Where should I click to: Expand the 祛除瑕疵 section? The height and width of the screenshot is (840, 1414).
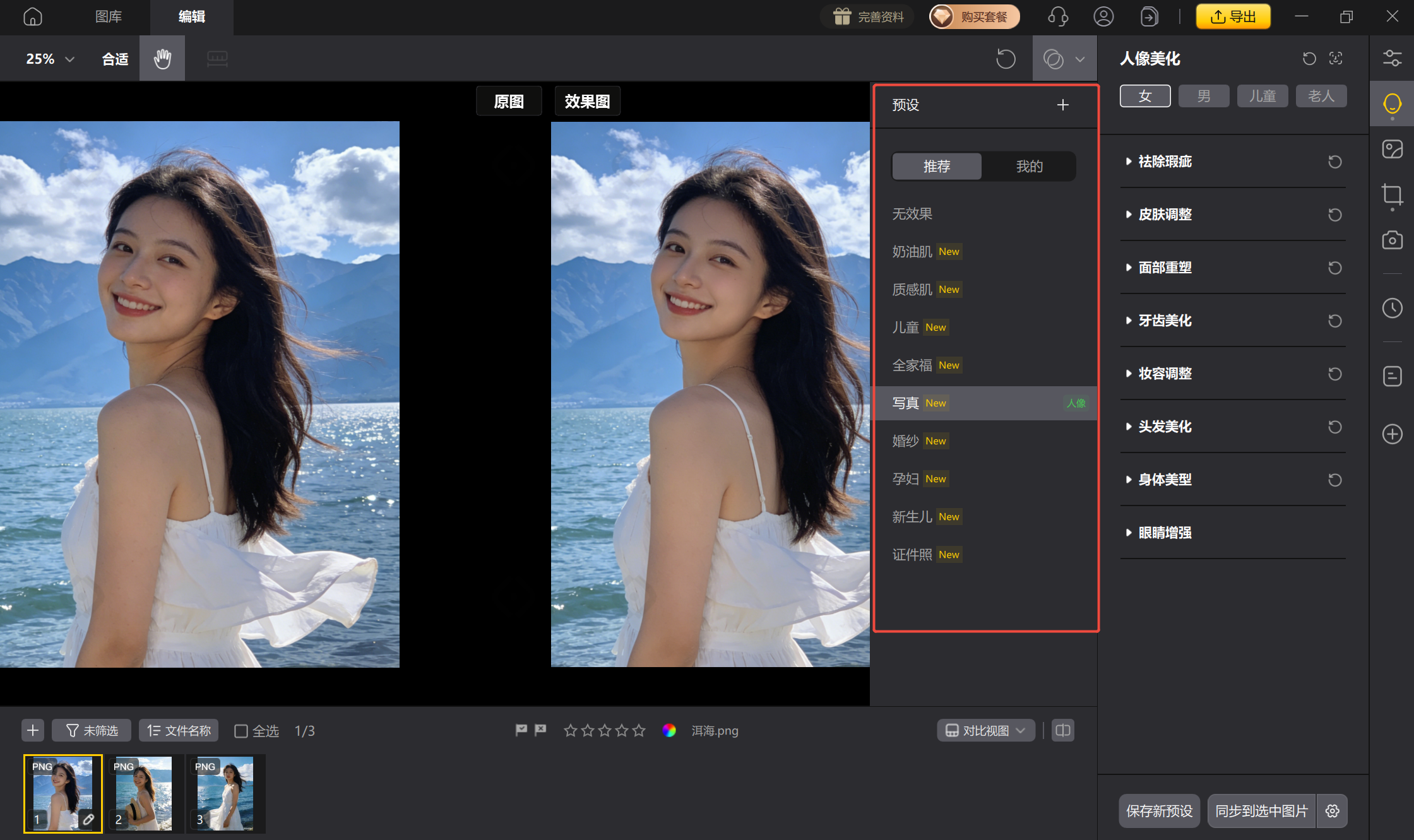pos(1165,162)
